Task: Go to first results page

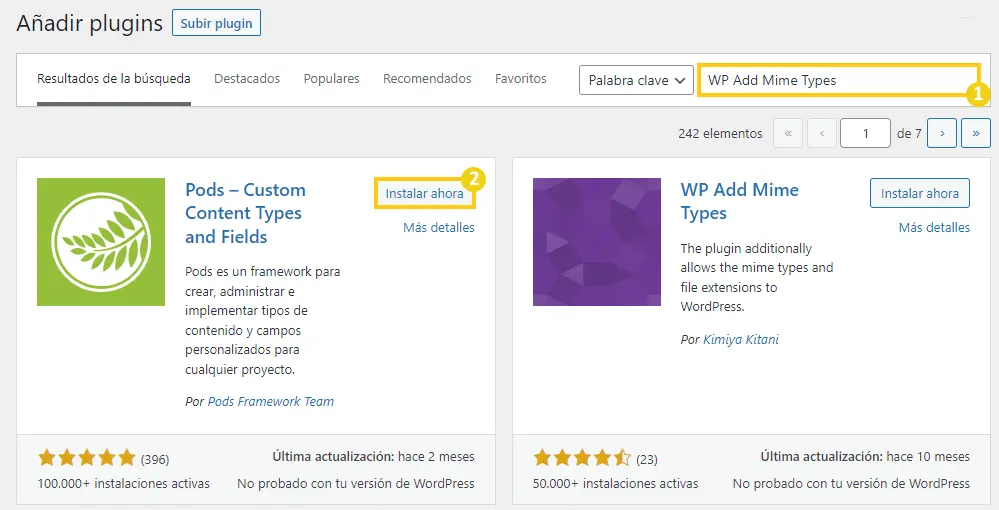Action: coord(788,133)
